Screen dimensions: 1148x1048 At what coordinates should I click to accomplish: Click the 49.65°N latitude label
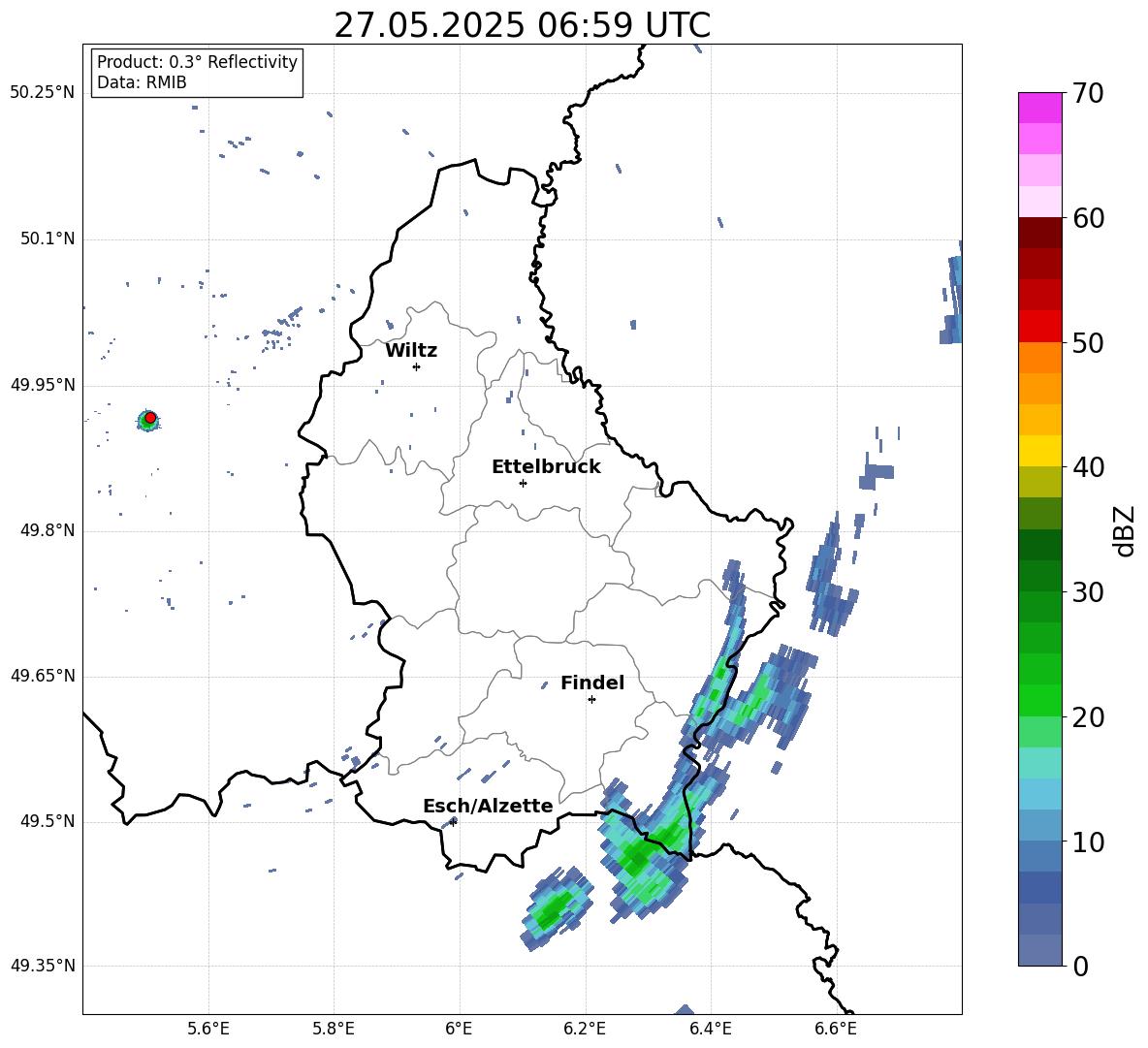(x=42, y=676)
